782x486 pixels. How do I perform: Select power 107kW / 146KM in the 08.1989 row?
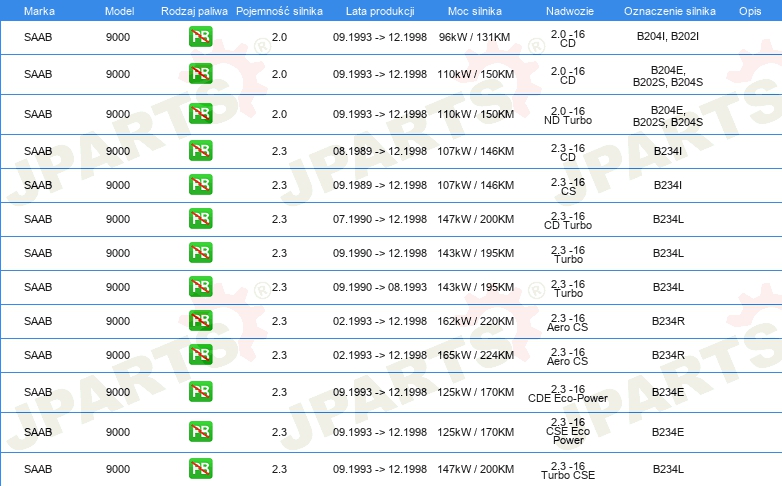click(x=475, y=151)
